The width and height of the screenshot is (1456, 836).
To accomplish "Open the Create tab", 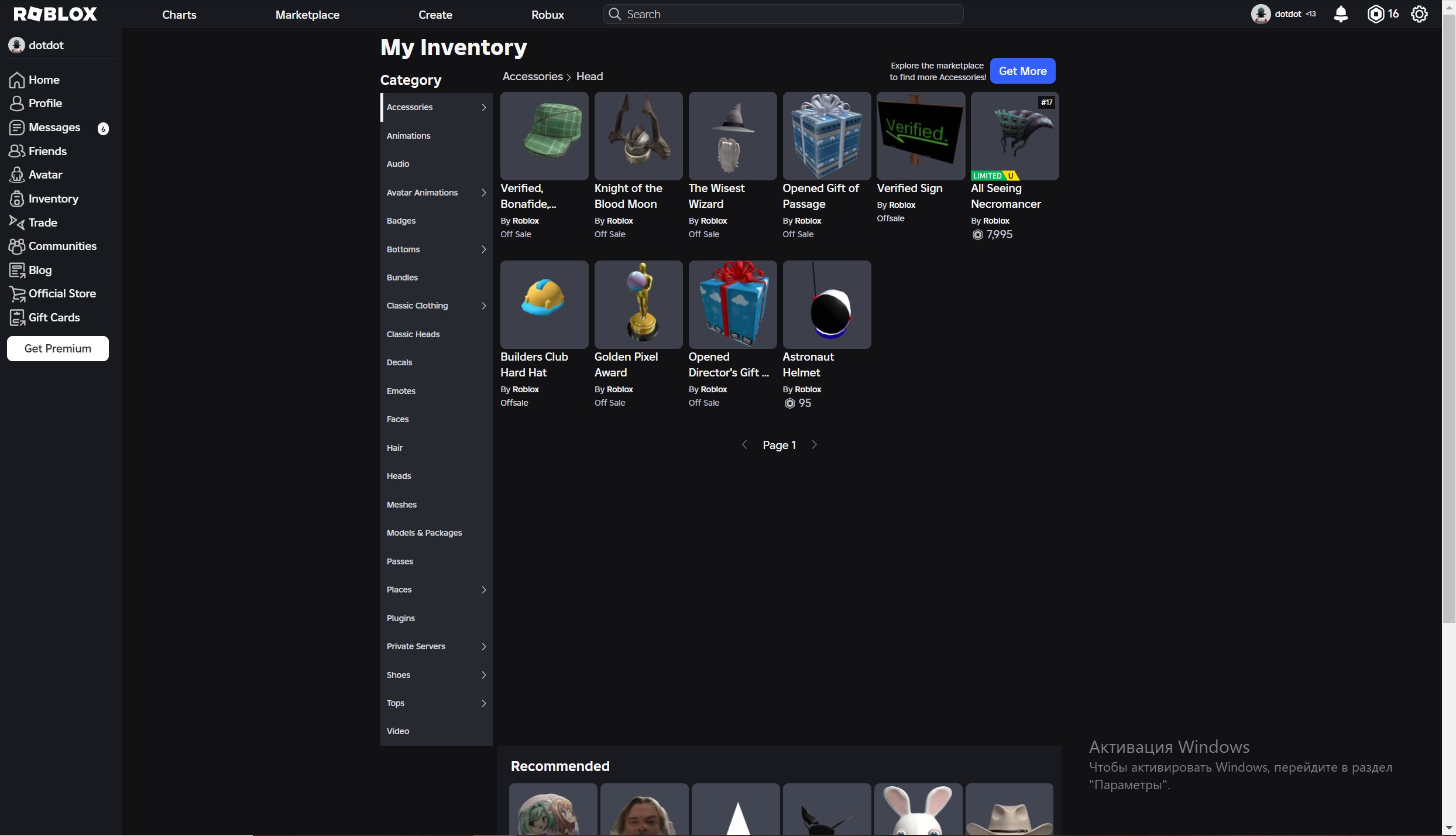I will pos(435,15).
